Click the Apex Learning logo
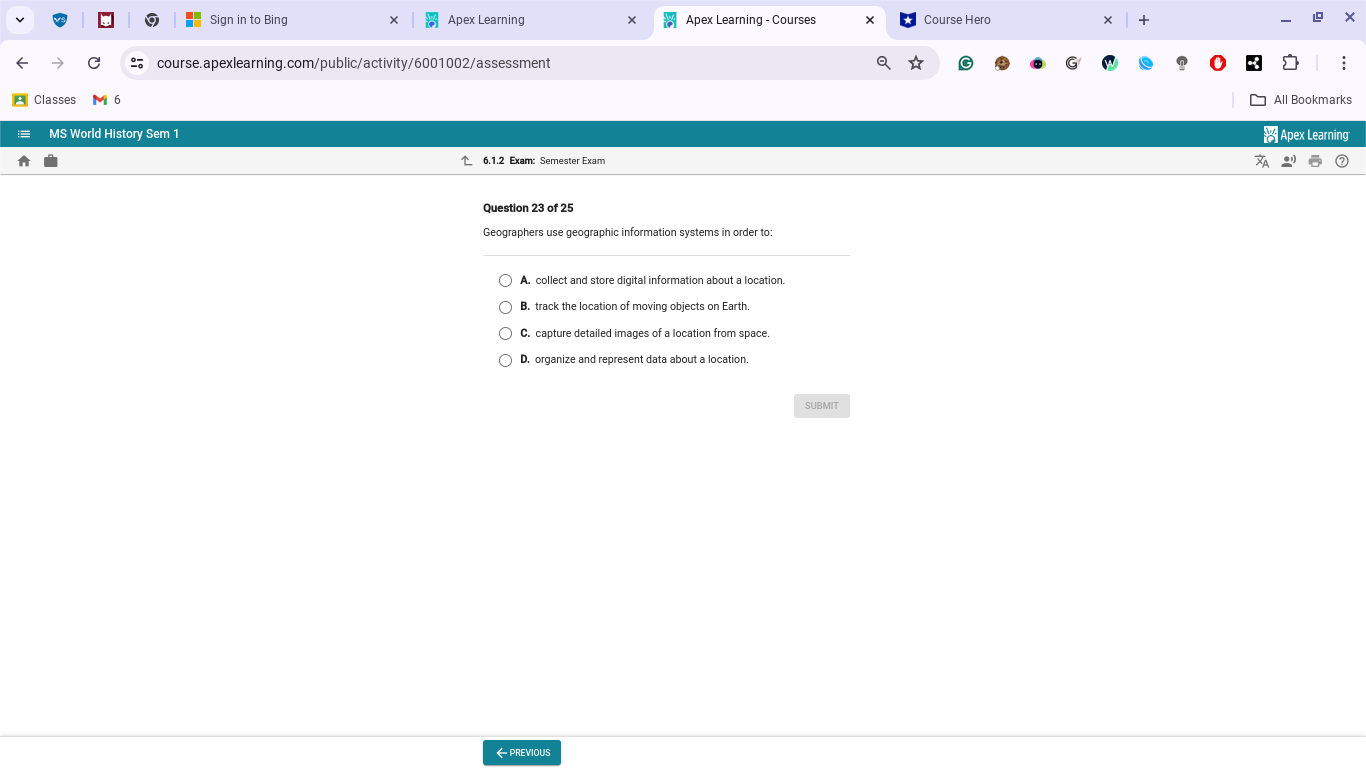The width and height of the screenshot is (1366, 768). pos(1306,134)
